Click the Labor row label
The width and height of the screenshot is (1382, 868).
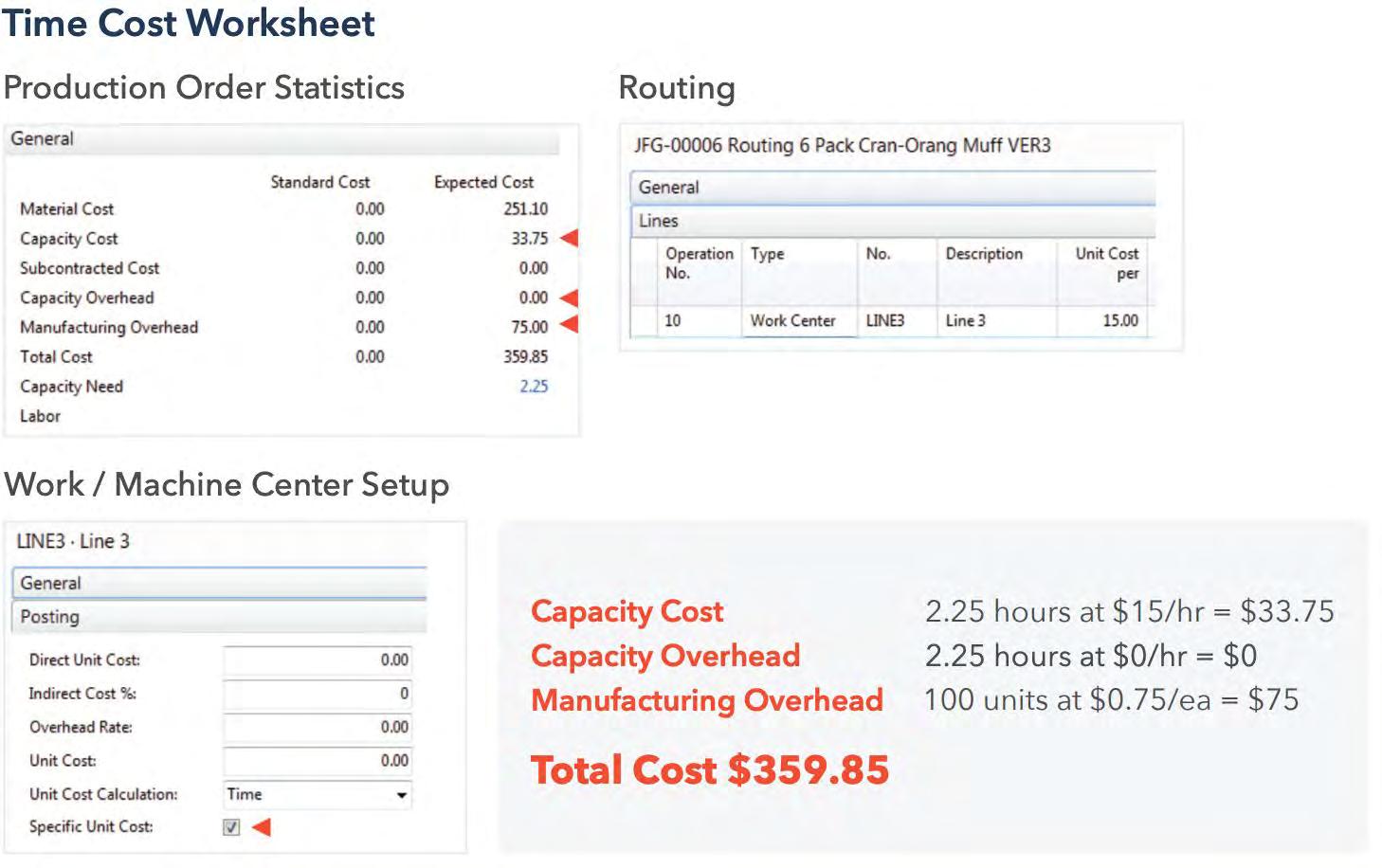click(x=40, y=416)
